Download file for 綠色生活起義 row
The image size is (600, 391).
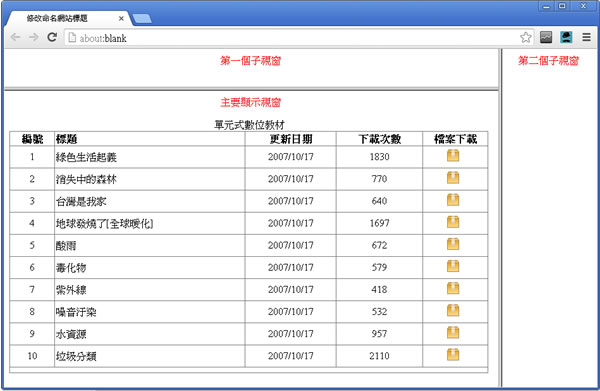(453, 156)
